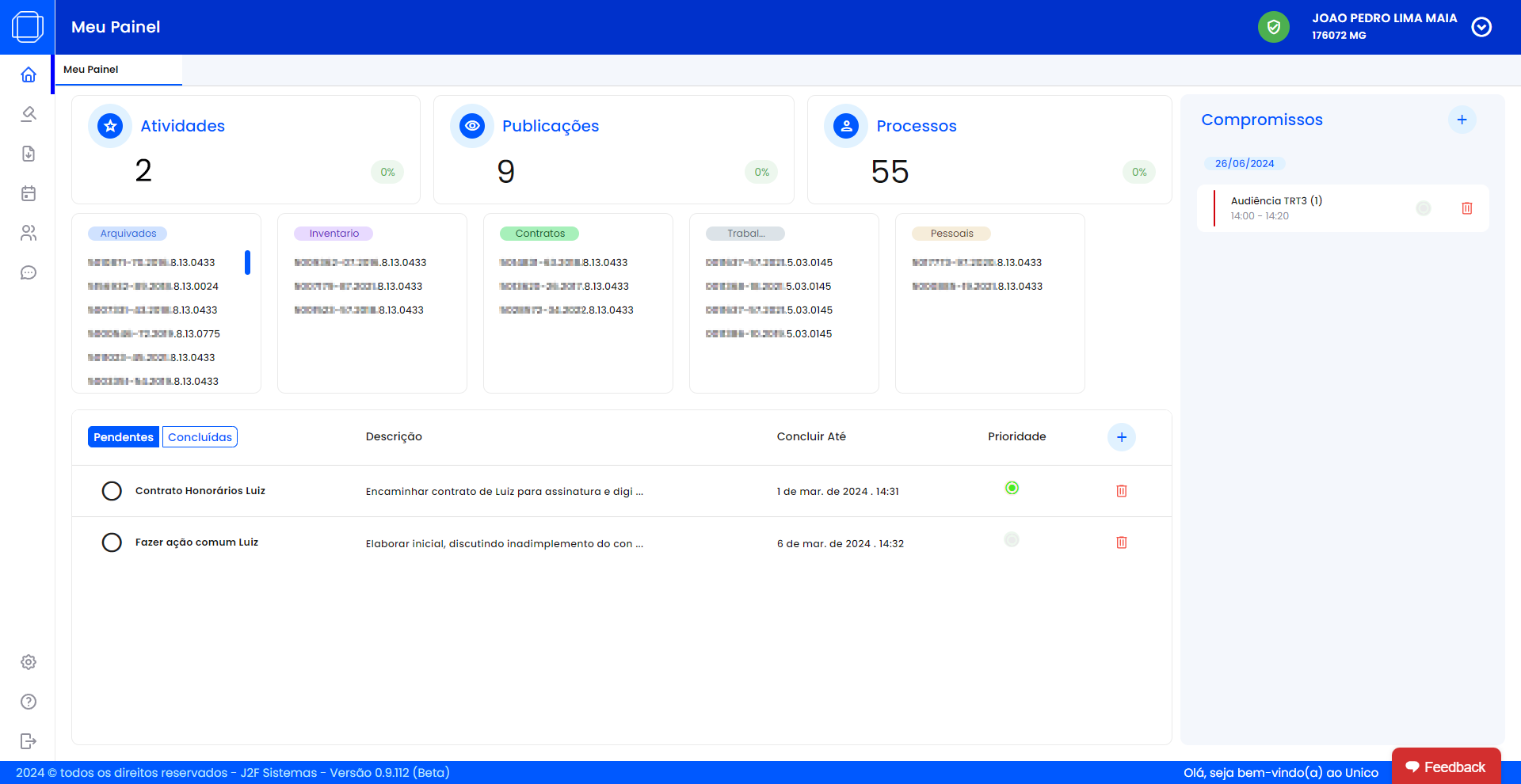Image resolution: width=1521 pixels, height=784 pixels.
Task: Click the document download sidebar icon
Action: click(29, 154)
